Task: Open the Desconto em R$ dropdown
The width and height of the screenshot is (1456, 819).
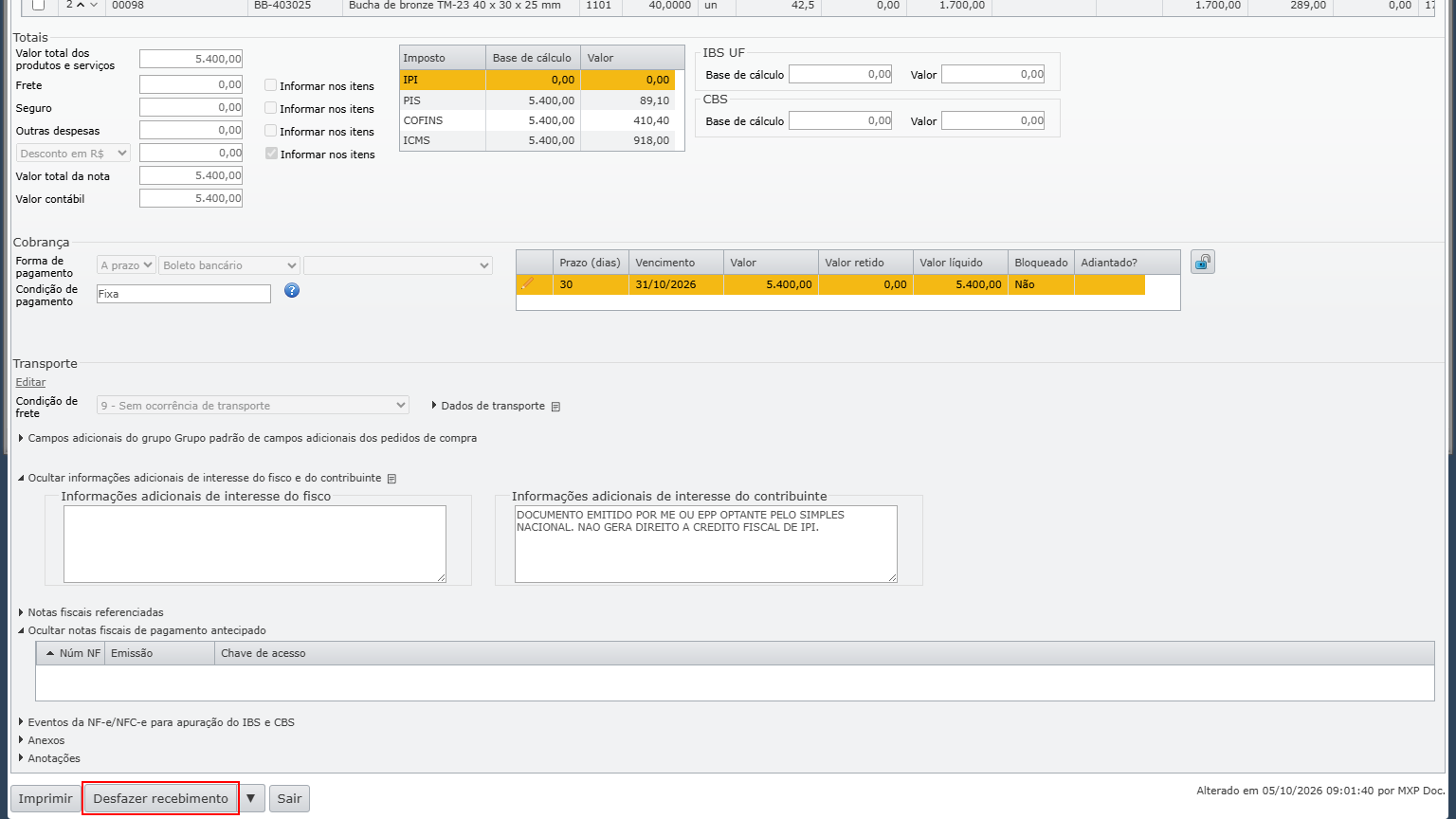Action: [73, 153]
